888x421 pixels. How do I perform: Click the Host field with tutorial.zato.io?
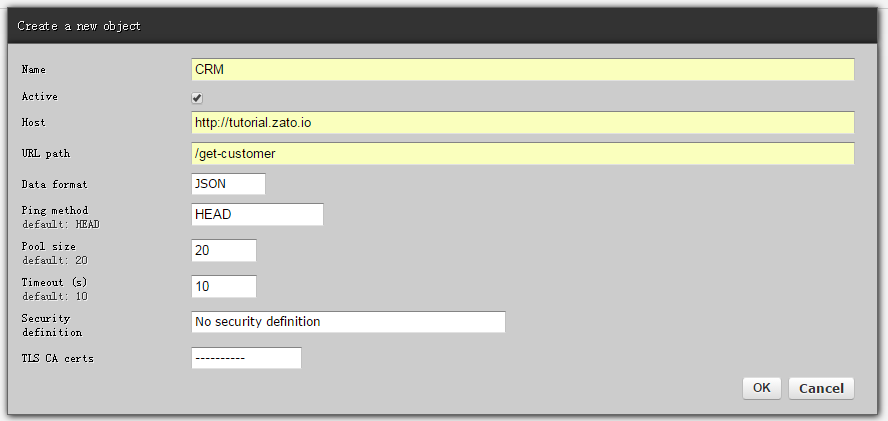point(522,122)
